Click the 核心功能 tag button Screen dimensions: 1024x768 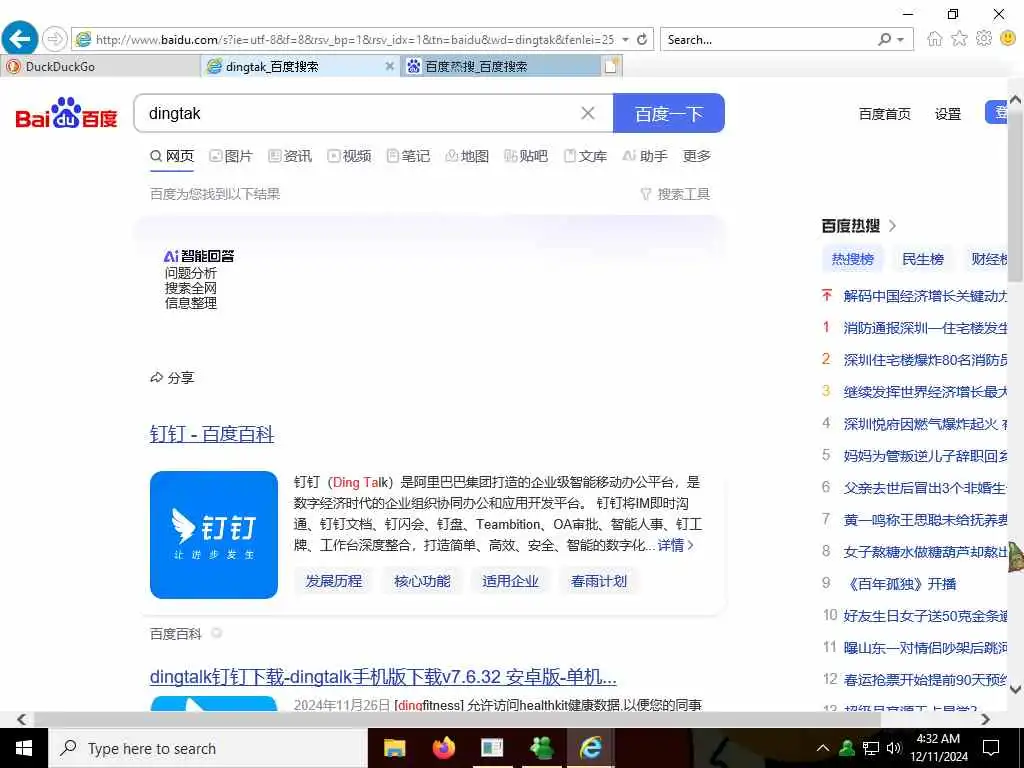[422, 581]
